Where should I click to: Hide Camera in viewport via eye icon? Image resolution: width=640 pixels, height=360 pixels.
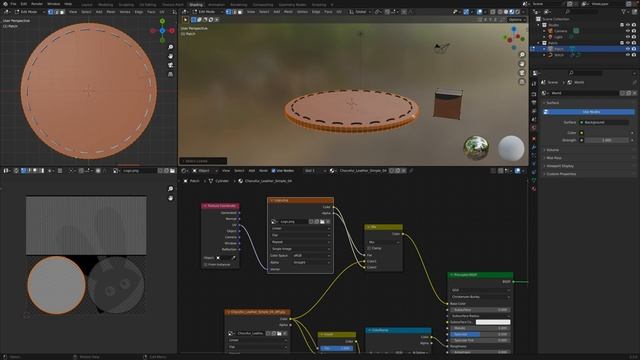pyautogui.click(x=628, y=31)
